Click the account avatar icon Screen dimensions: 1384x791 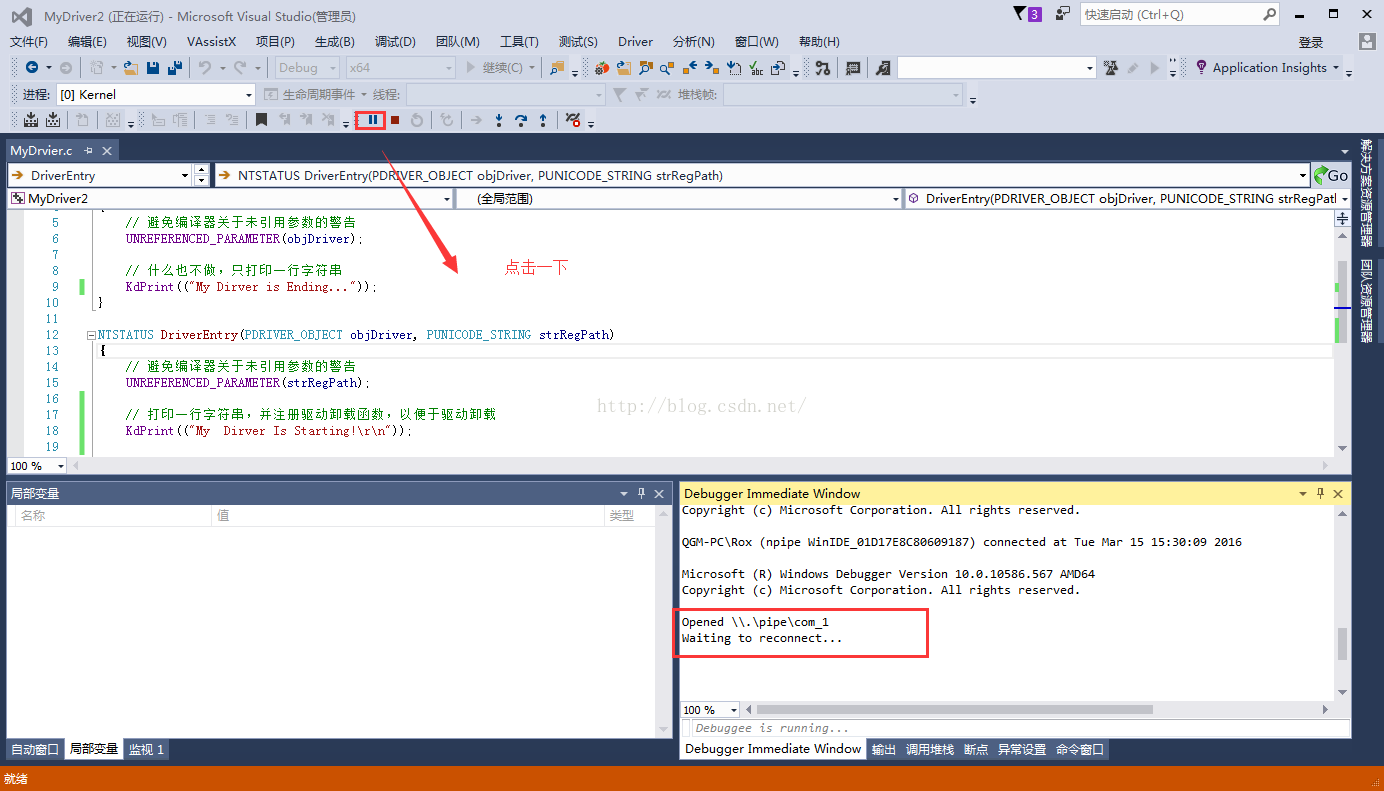click(x=1368, y=41)
